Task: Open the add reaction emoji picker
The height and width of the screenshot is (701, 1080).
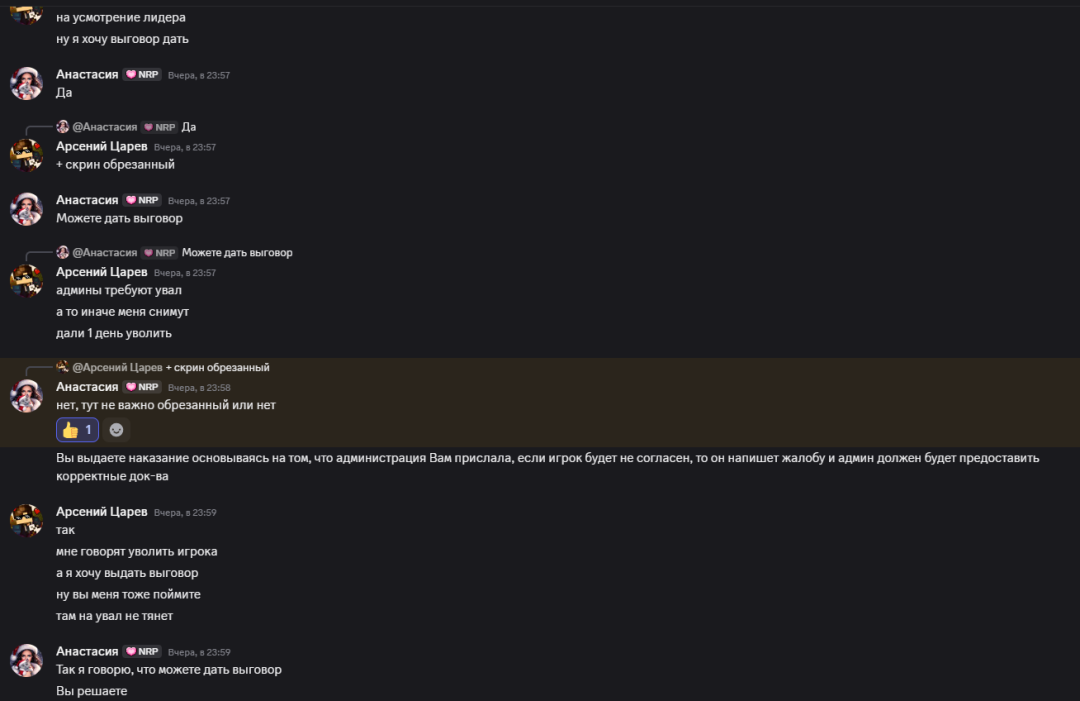Action: [x=116, y=430]
